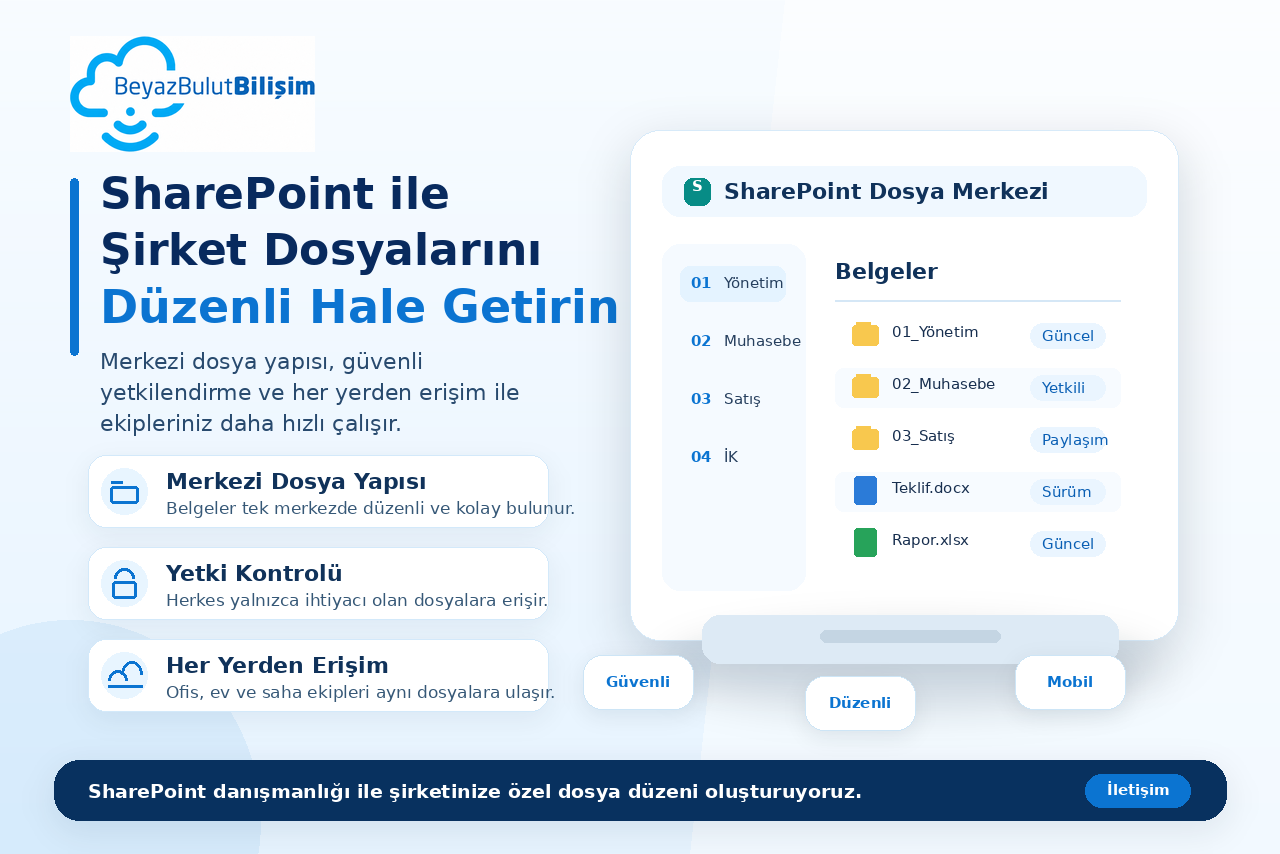1280x854 pixels.
Task: Click the Yetki Kontrolü lock icon
Action: 125,584
